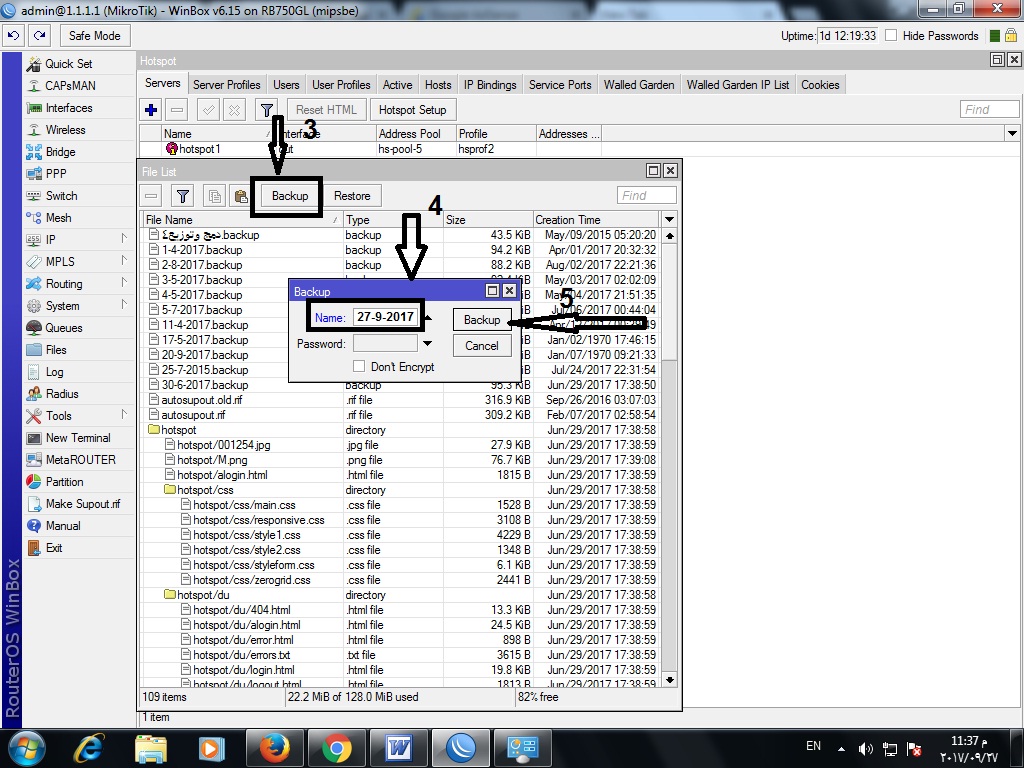This screenshot has width=1024, height=768.
Task: Click File List Find field
Action: pos(647,196)
